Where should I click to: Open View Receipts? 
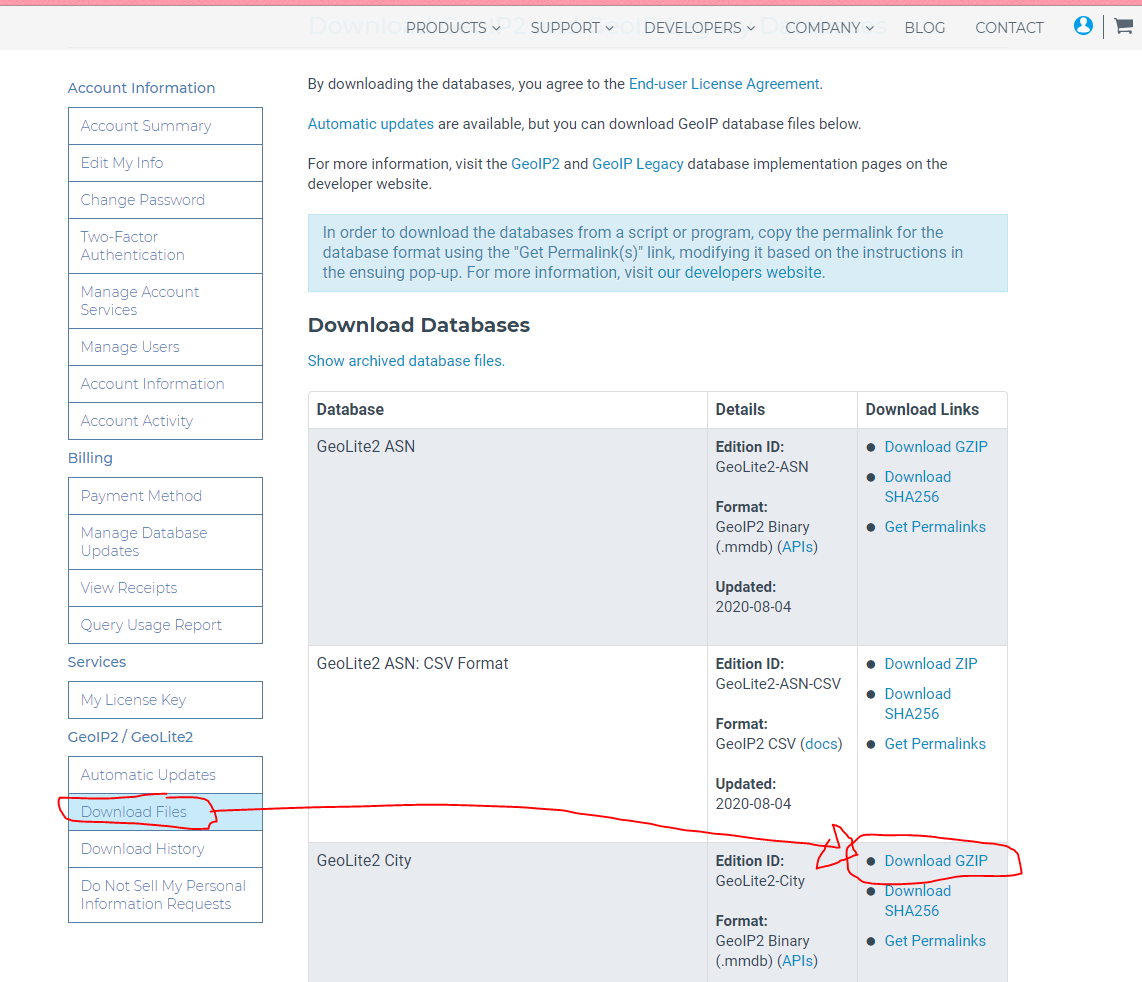165,588
